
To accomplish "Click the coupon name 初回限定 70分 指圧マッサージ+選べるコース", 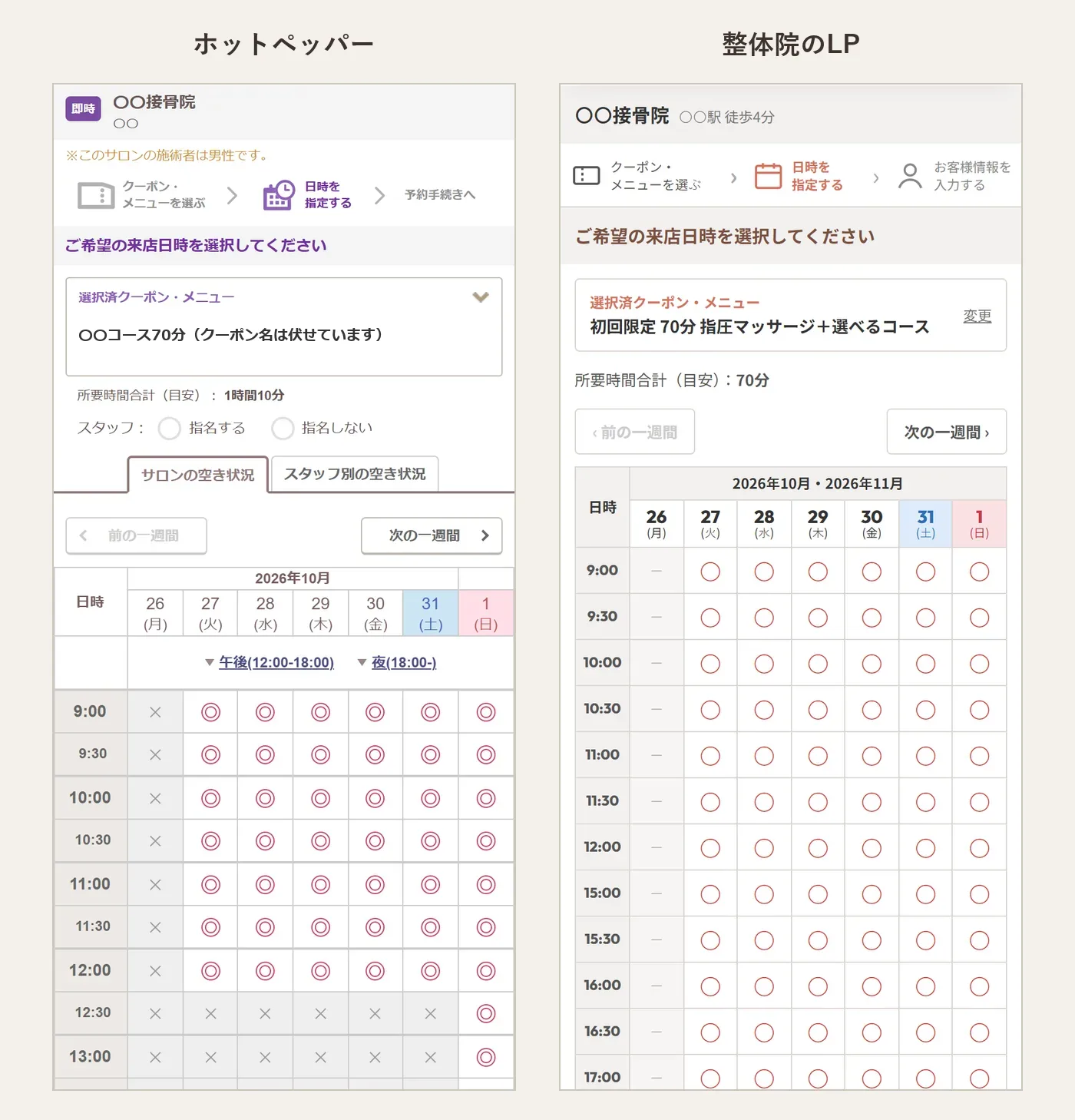I will click(x=759, y=327).
